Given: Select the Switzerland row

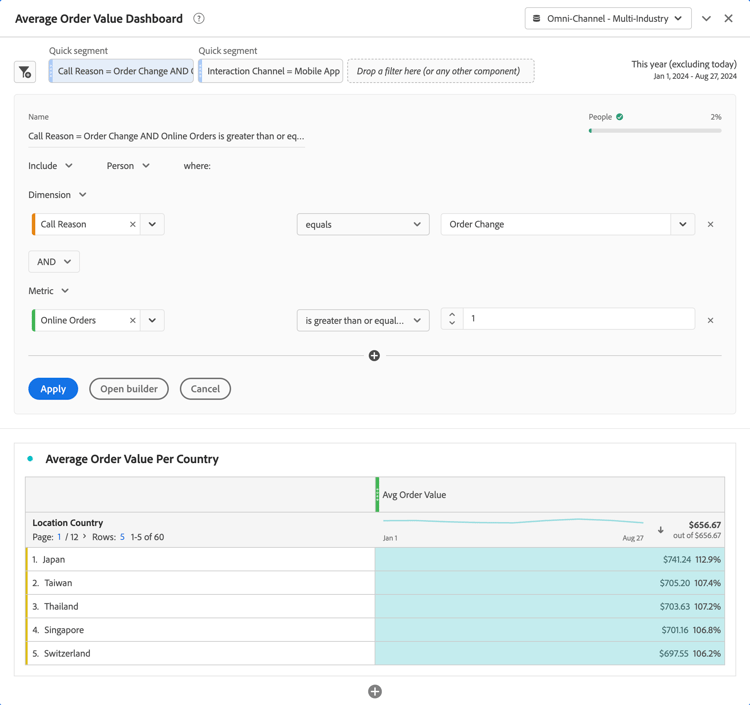Looking at the screenshot, I should pos(200,653).
